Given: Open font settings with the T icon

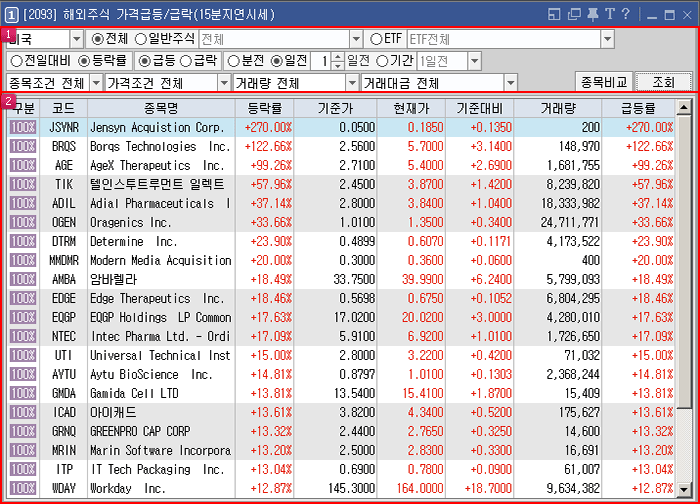Looking at the screenshot, I should pyautogui.click(x=610, y=14).
